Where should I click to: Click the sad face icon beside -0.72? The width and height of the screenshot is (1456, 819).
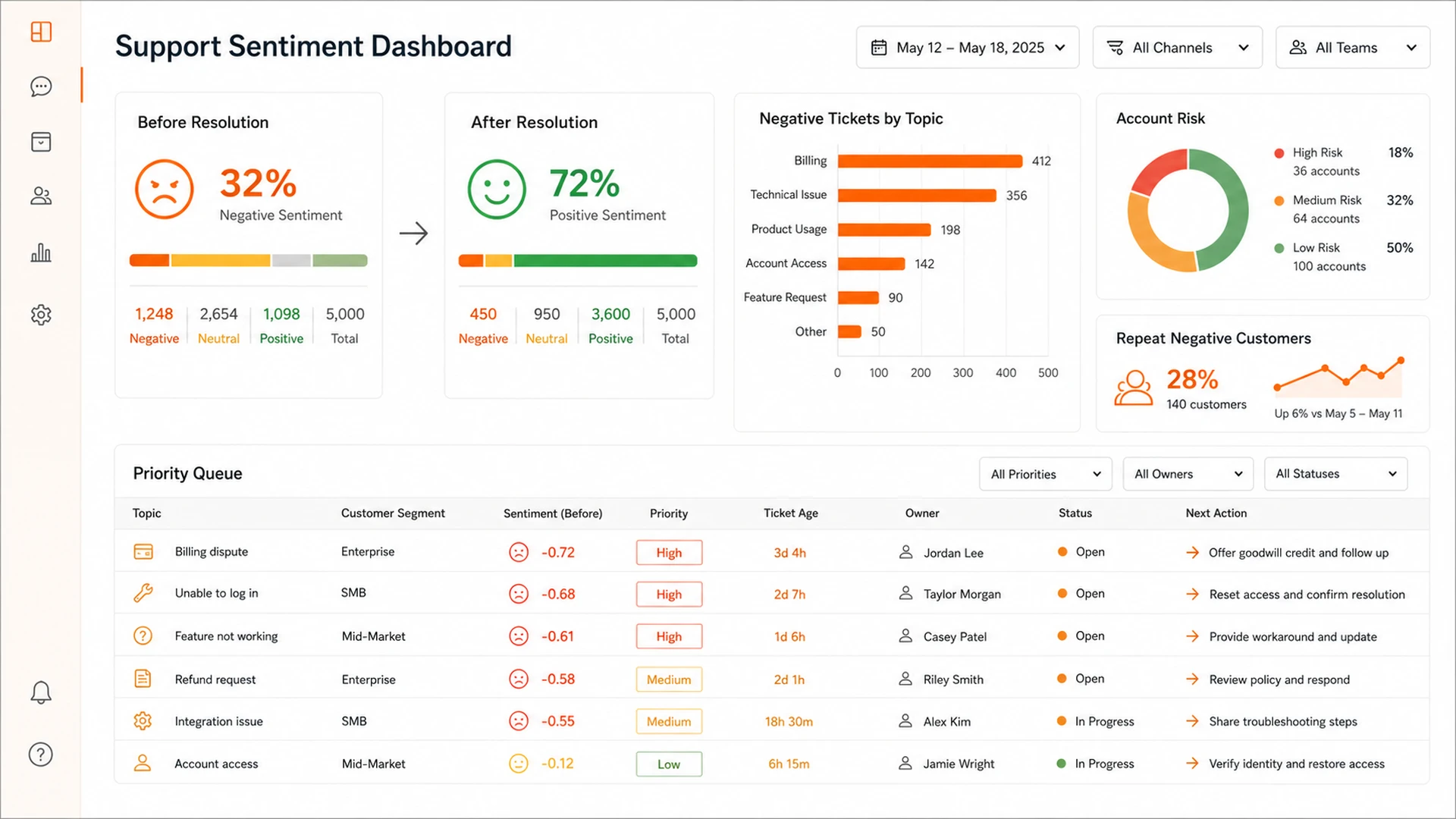[x=519, y=552]
